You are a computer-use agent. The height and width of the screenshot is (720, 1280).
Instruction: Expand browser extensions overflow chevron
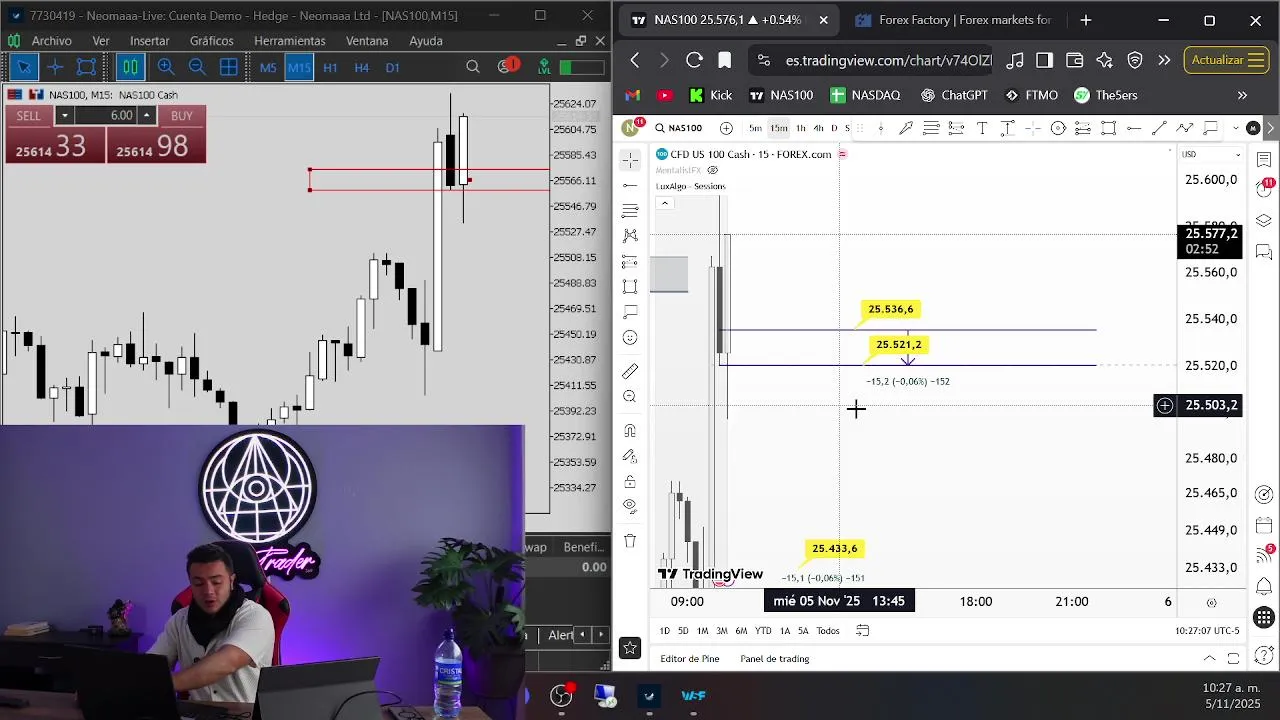point(1164,60)
